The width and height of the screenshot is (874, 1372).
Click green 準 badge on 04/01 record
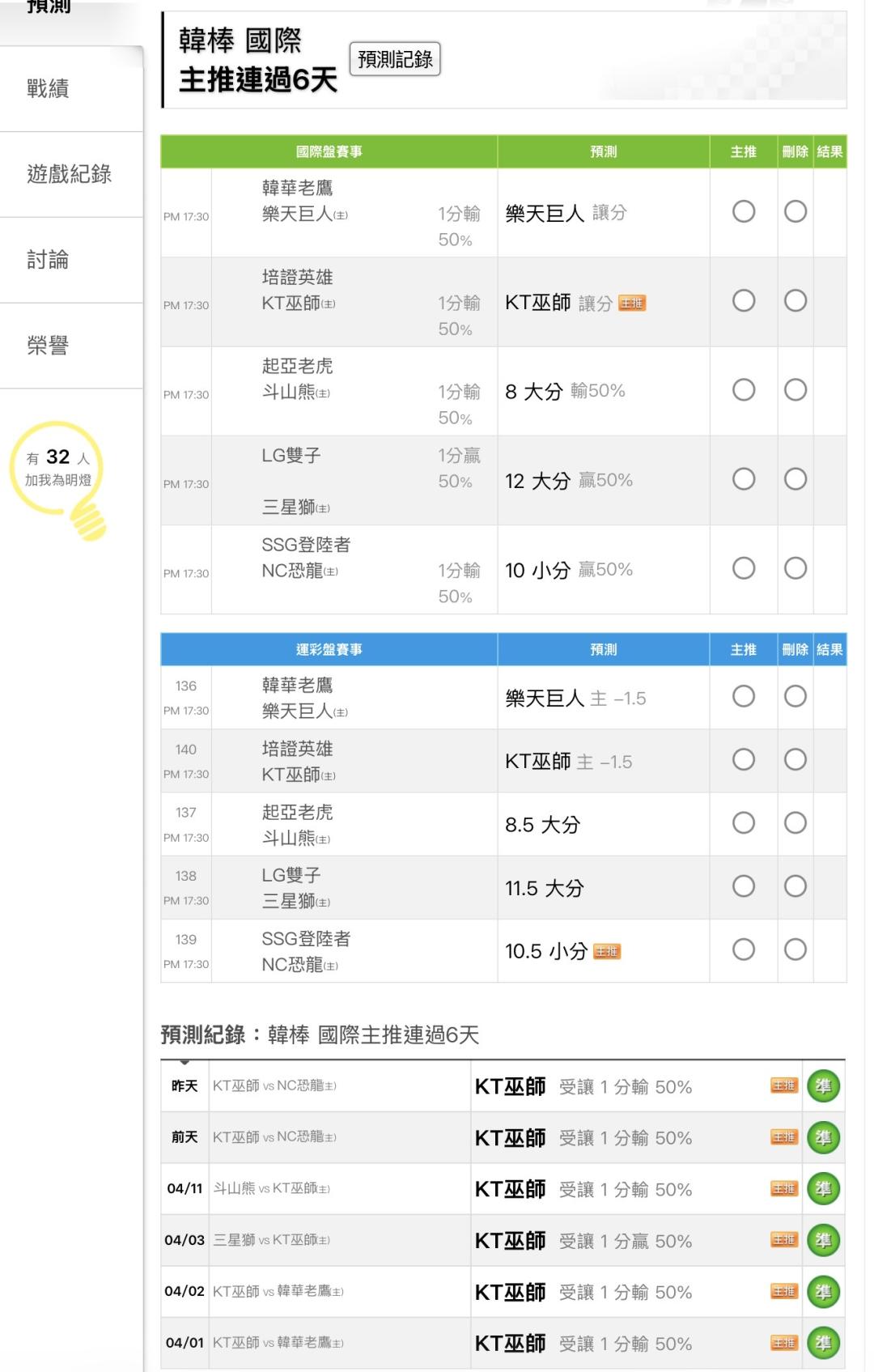click(823, 1344)
